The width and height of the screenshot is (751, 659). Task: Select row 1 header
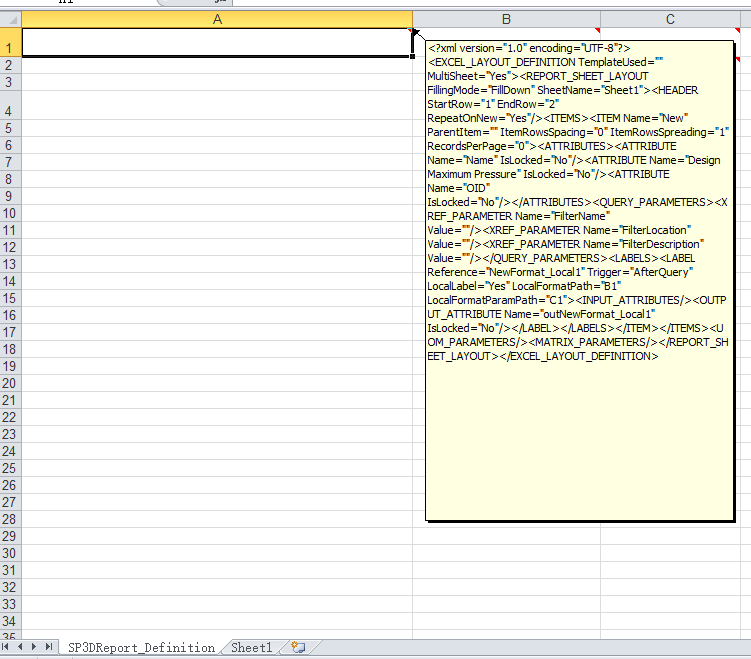click(11, 42)
